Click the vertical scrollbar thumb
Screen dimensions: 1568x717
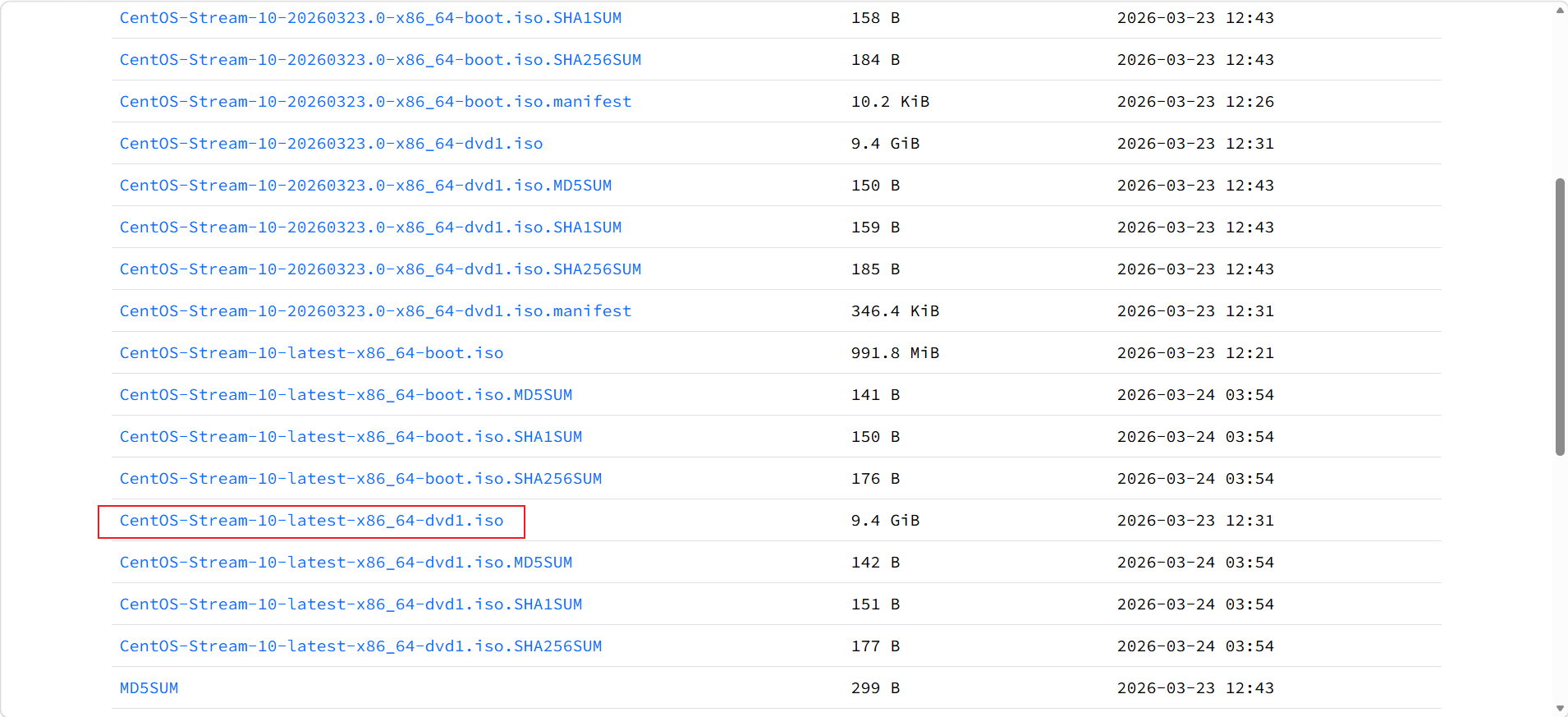click(1560, 316)
